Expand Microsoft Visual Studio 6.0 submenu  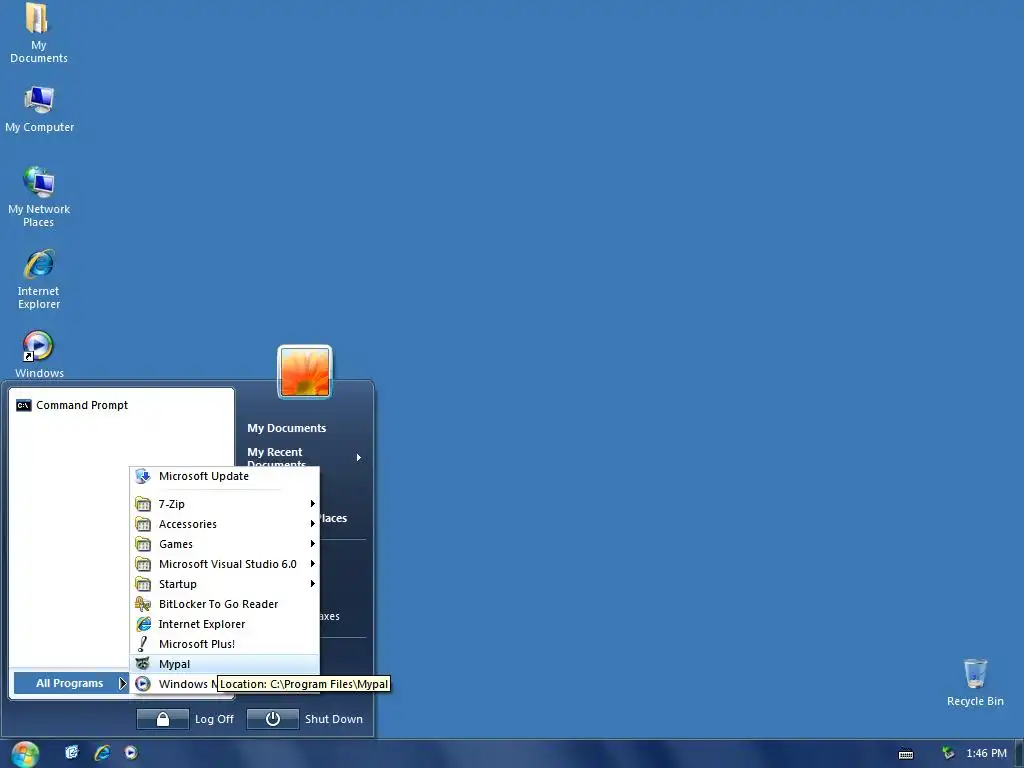click(x=225, y=564)
